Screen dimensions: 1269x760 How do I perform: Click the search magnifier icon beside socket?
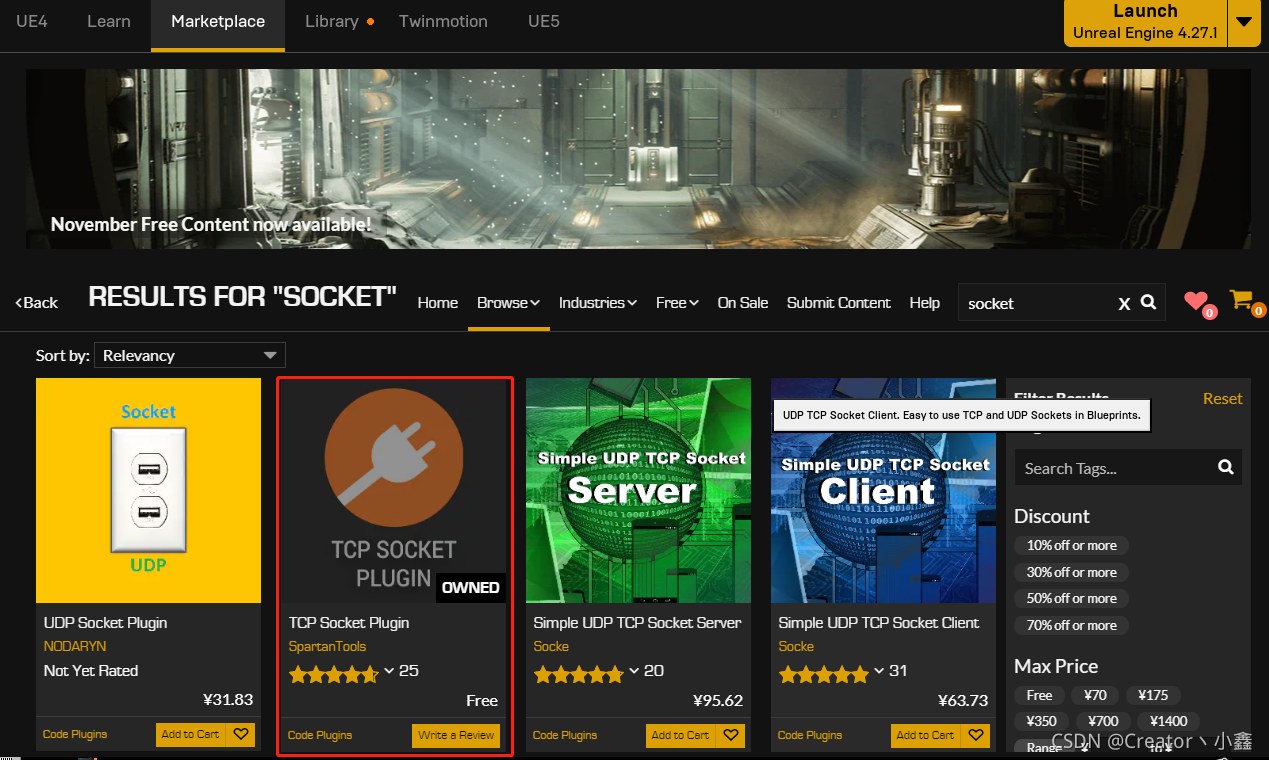point(1149,302)
